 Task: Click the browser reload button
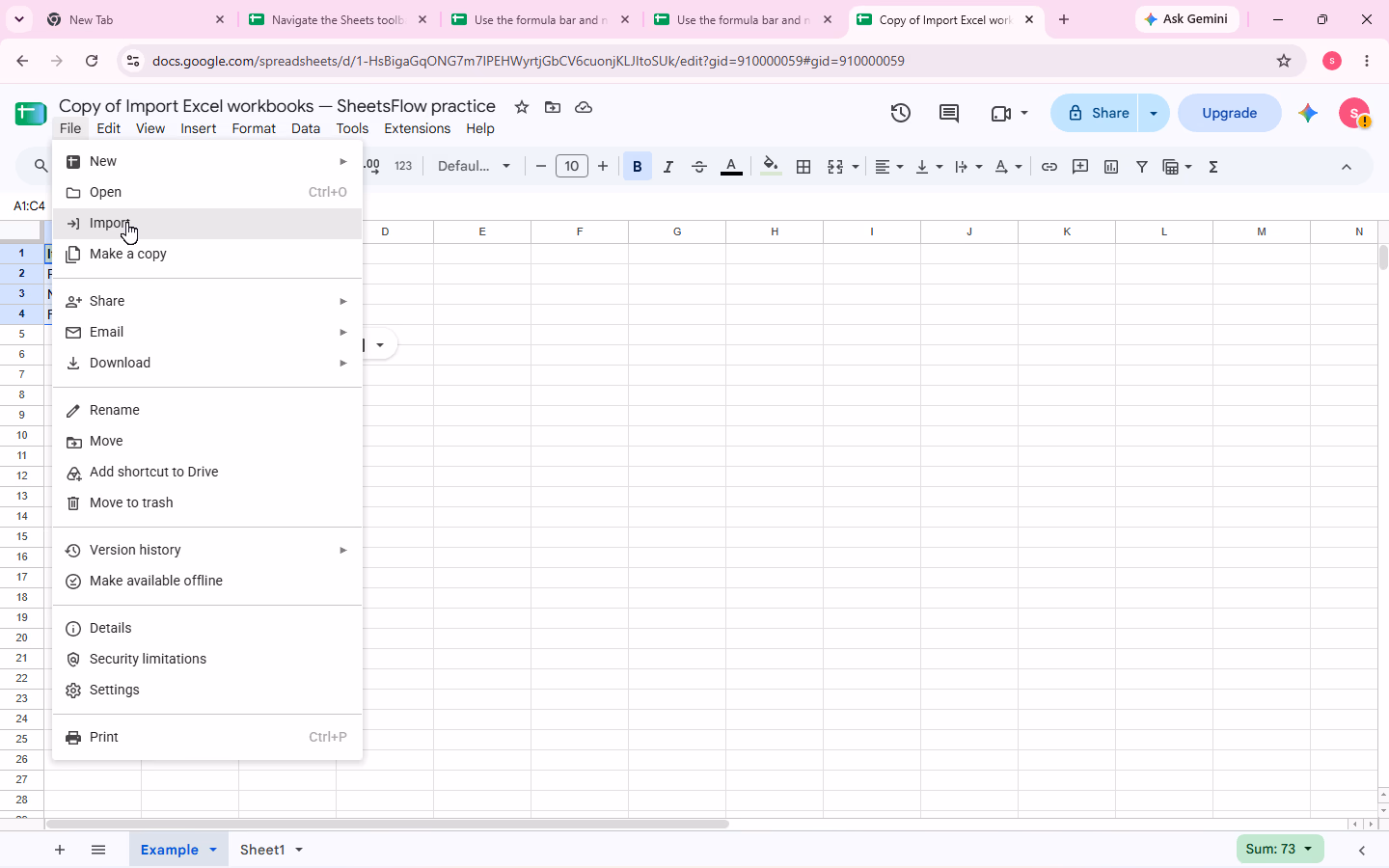92,61
